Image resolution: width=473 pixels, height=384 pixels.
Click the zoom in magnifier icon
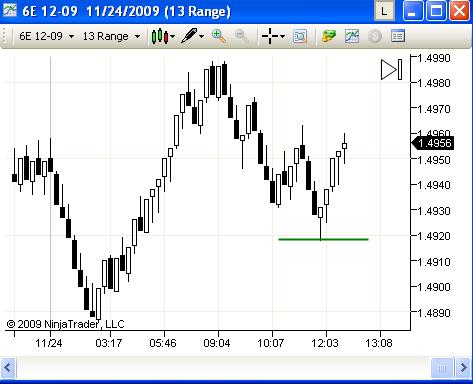click(219, 36)
